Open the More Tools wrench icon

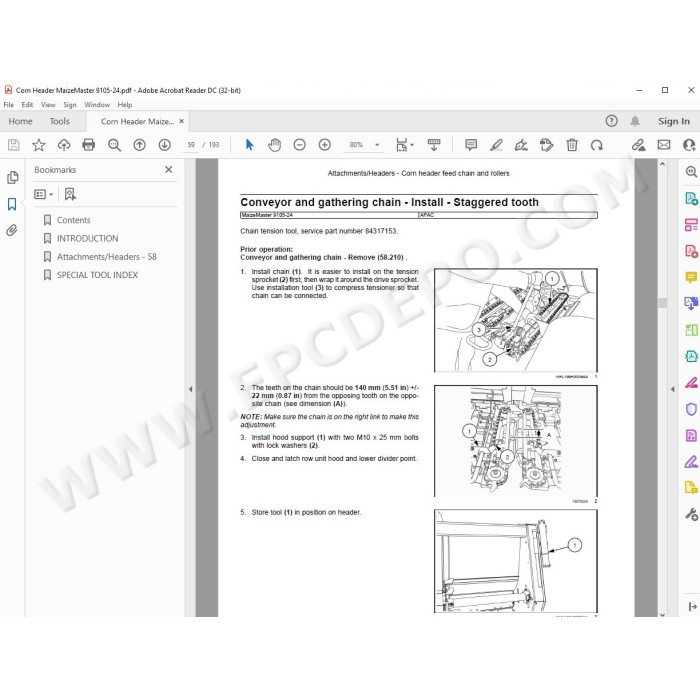(691, 514)
